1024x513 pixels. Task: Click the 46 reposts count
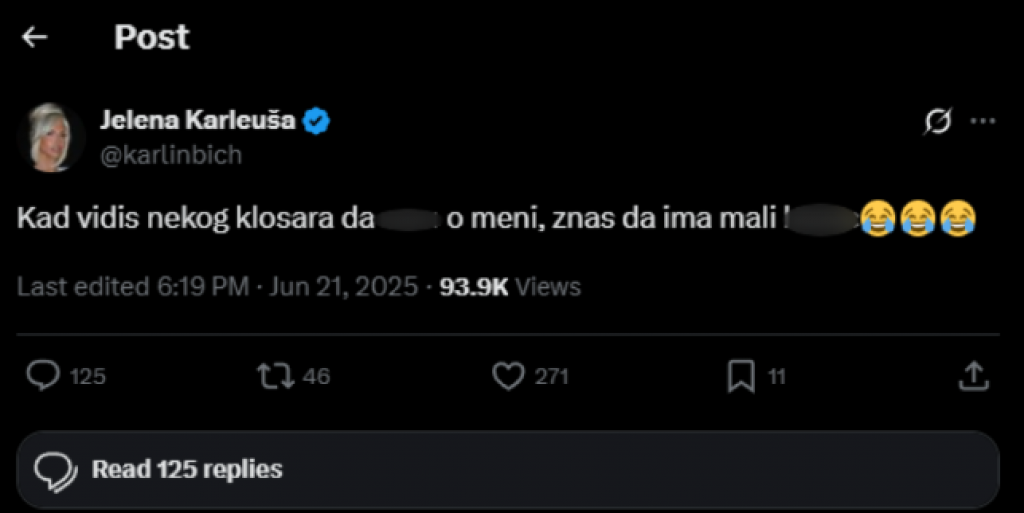316,377
